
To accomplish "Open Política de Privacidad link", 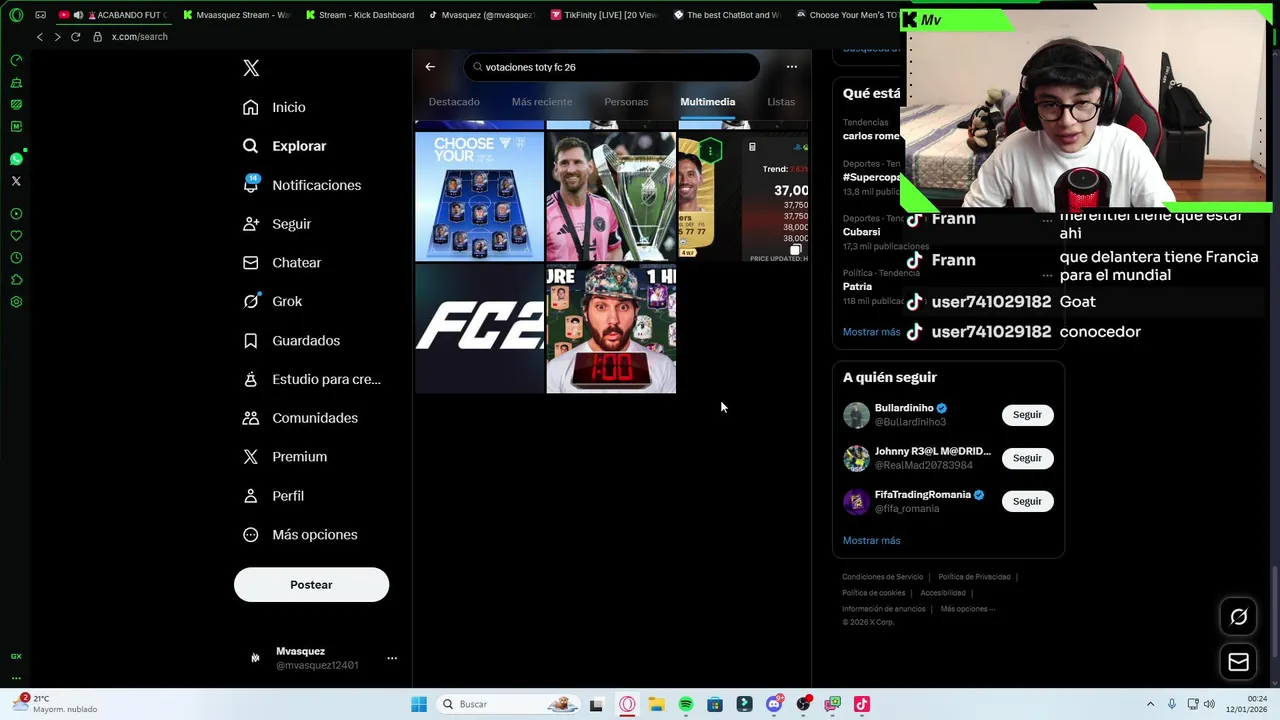I will pyautogui.click(x=974, y=577).
